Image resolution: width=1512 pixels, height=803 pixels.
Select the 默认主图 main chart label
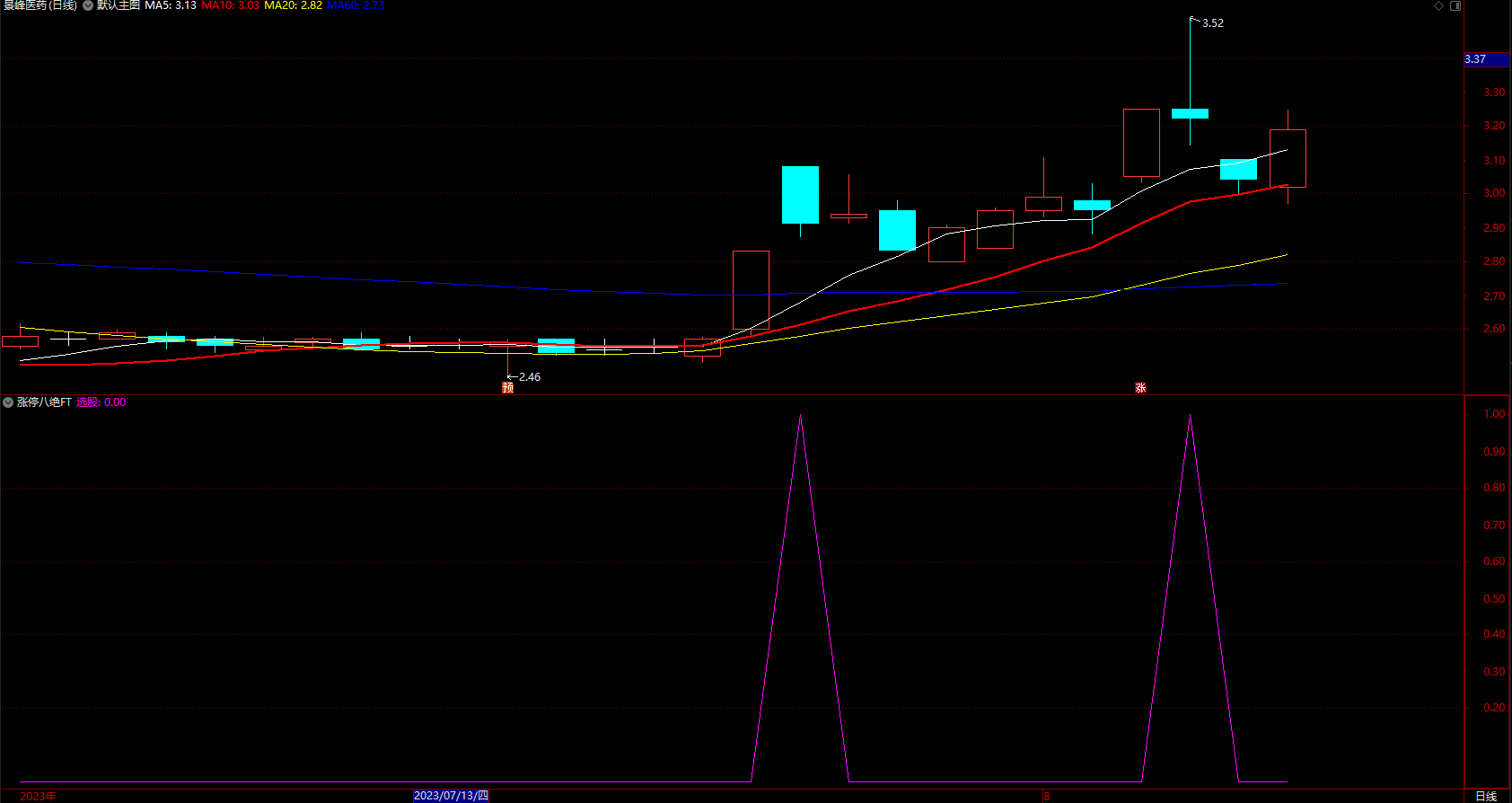119,5
